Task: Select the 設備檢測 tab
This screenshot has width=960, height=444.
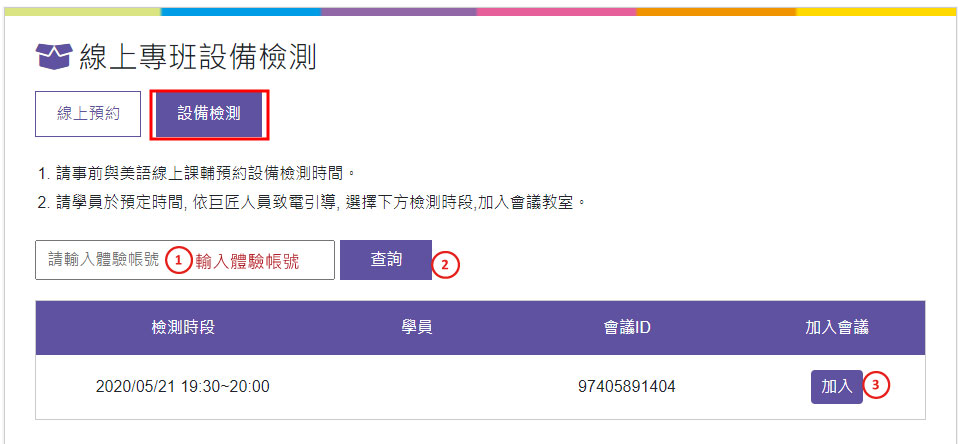Action: pyautogui.click(x=209, y=115)
